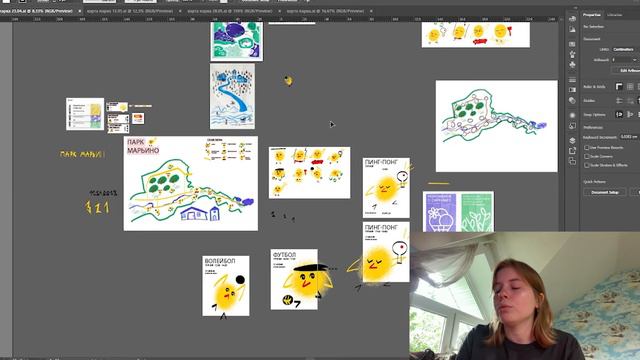The height and width of the screenshot is (360, 640).
Task: Open the Gradient panel dock icon
Action: (x=572, y=90)
